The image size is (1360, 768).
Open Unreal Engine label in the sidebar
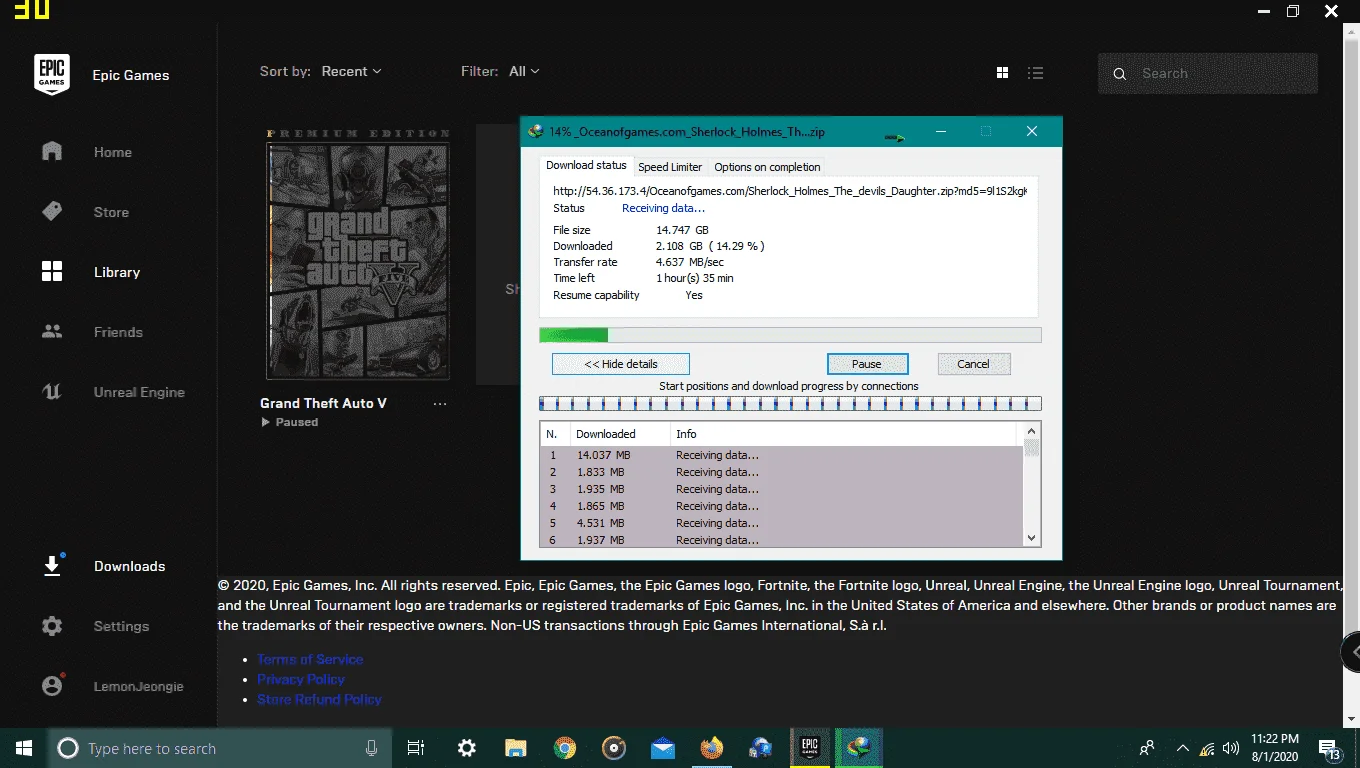pyautogui.click(x=139, y=392)
